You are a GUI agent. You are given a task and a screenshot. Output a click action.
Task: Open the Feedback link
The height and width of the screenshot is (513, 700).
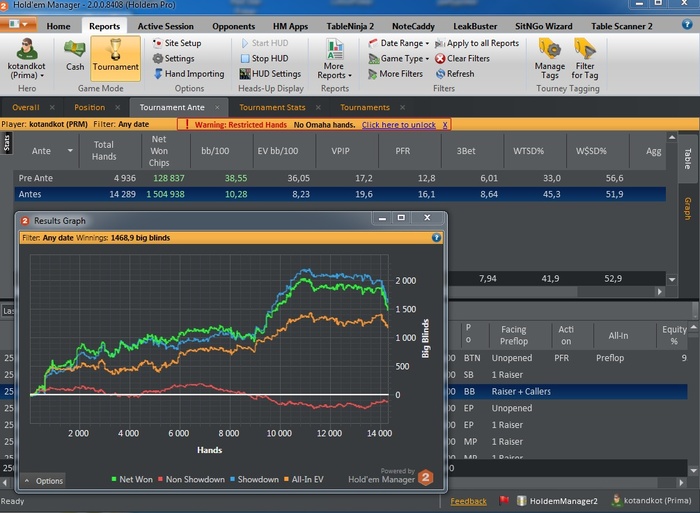[468, 501]
